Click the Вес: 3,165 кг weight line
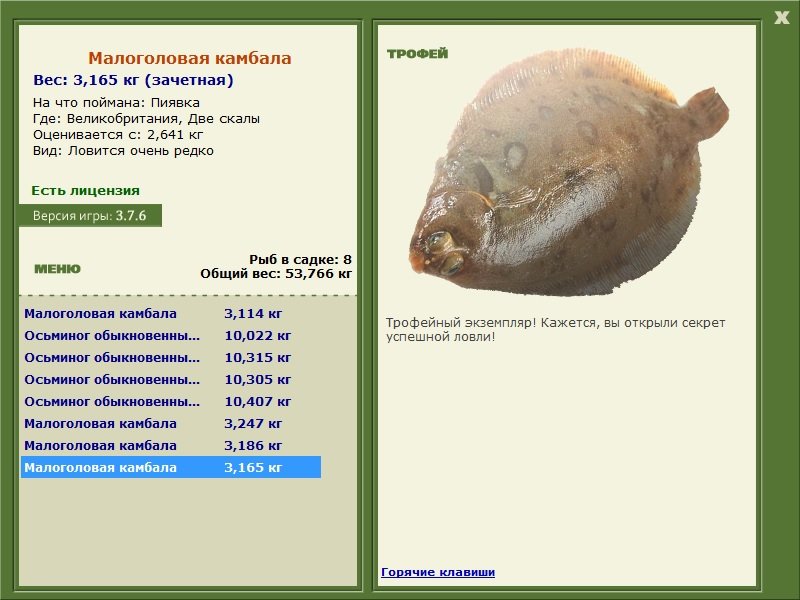800x600 pixels. coord(133,80)
